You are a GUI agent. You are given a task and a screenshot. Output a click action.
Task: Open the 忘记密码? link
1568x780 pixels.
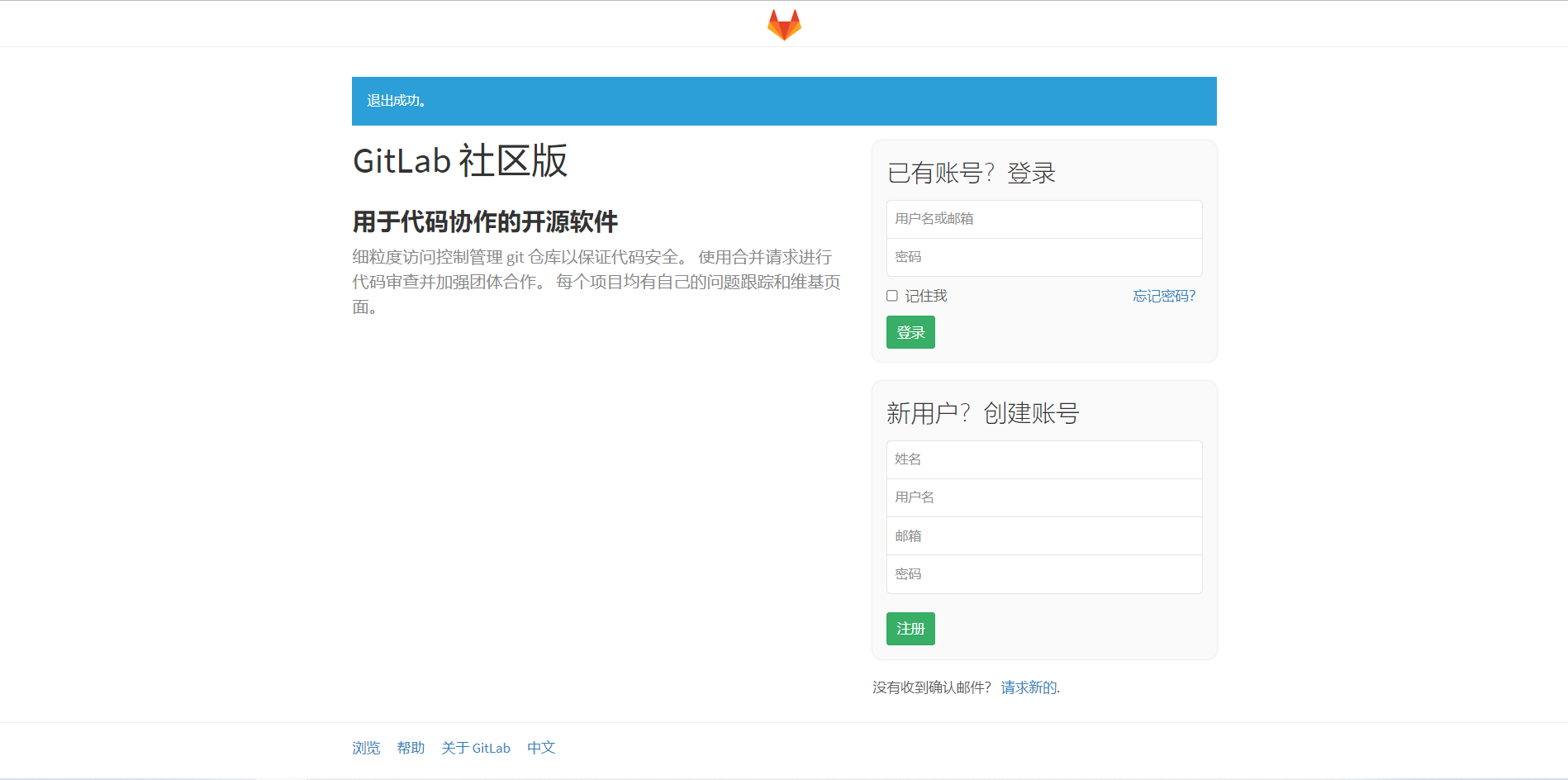click(x=1164, y=296)
